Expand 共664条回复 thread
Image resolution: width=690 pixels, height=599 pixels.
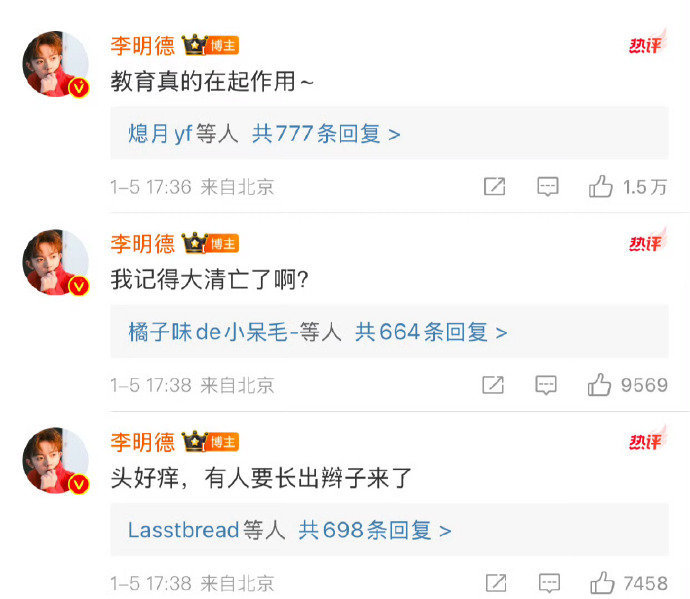point(431,332)
